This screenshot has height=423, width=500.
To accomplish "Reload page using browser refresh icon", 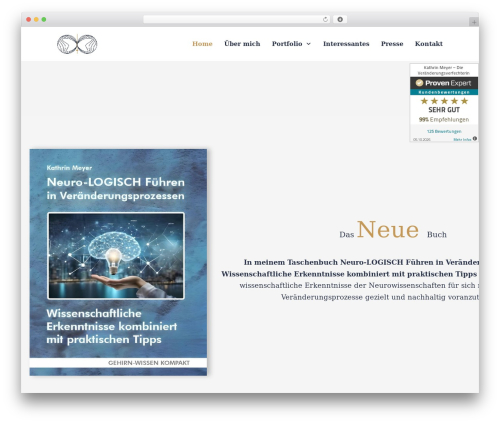I will (325, 19).
